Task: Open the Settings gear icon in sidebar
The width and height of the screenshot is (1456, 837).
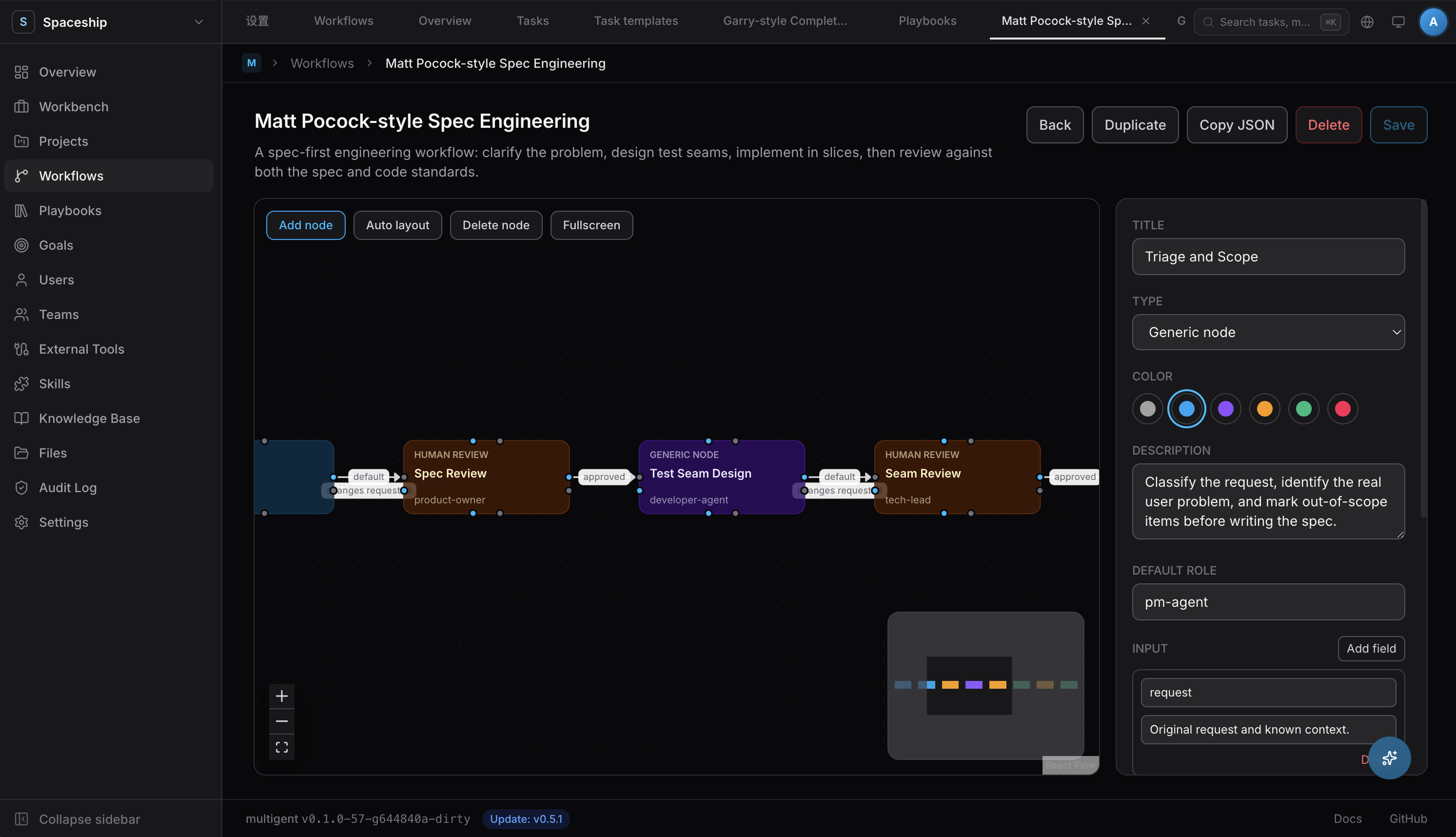Action: click(x=21, y=522)
